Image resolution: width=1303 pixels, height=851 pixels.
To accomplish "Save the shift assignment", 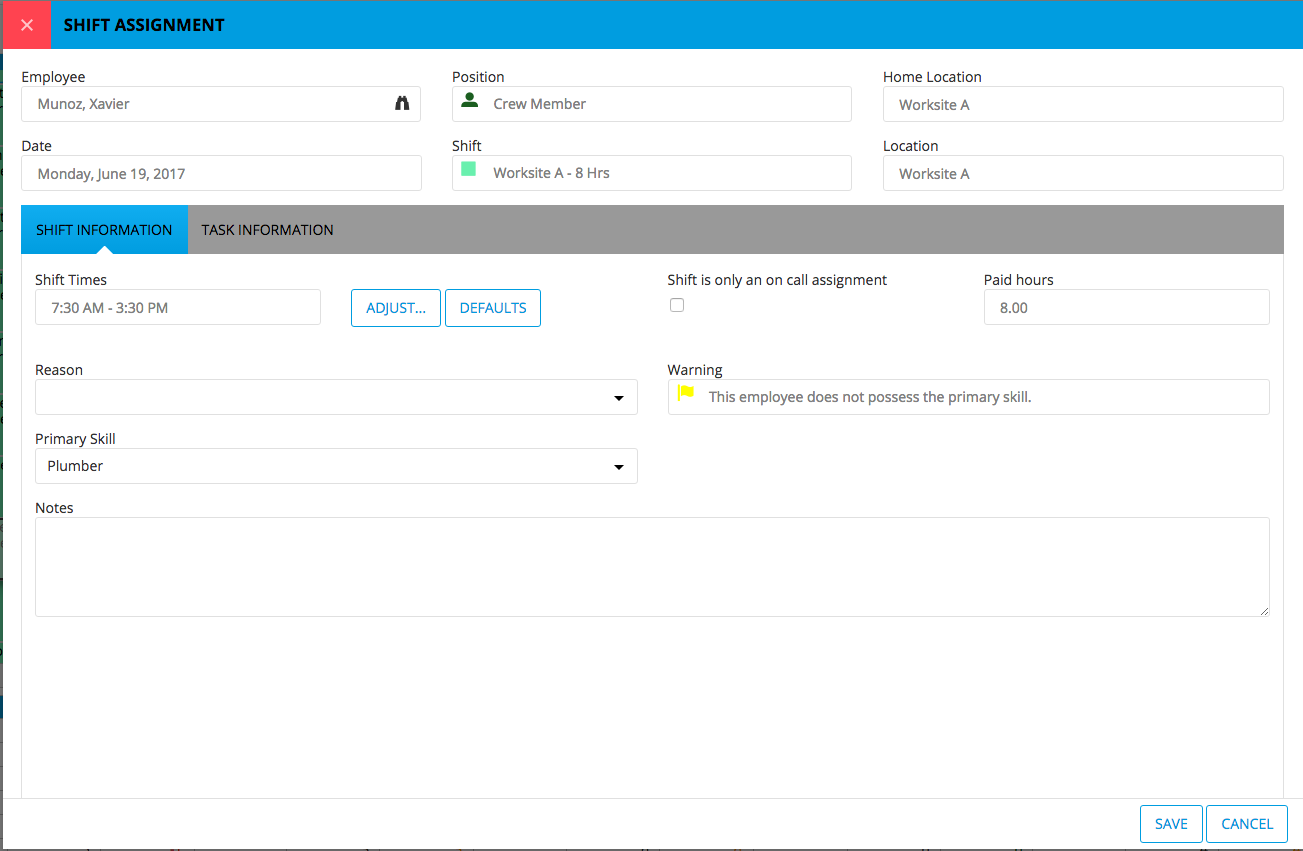I will 1171,824.
